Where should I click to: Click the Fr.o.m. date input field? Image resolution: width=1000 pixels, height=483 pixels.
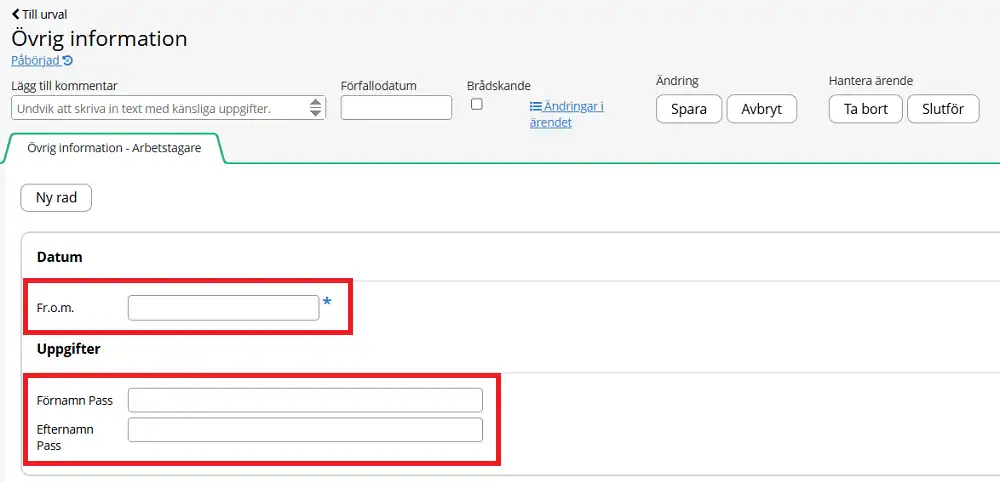pyautogui.click(x=223, y=308)
